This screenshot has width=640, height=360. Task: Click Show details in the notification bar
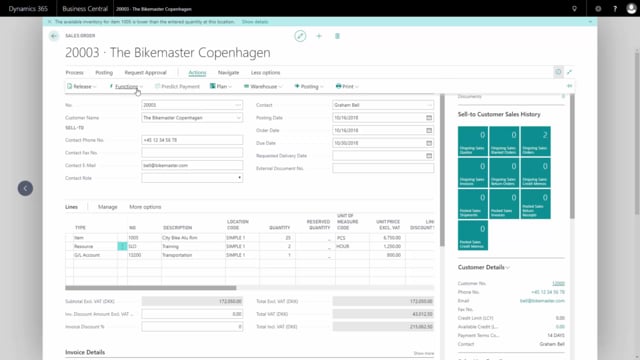[255, 22]
